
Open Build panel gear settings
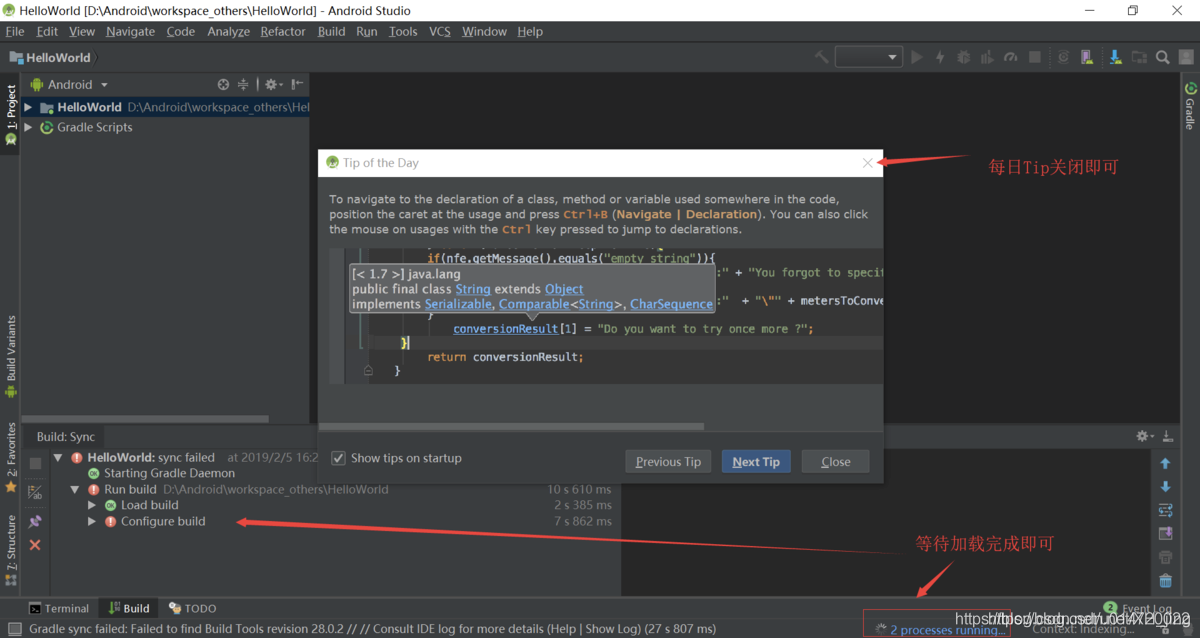[1145, 437]
